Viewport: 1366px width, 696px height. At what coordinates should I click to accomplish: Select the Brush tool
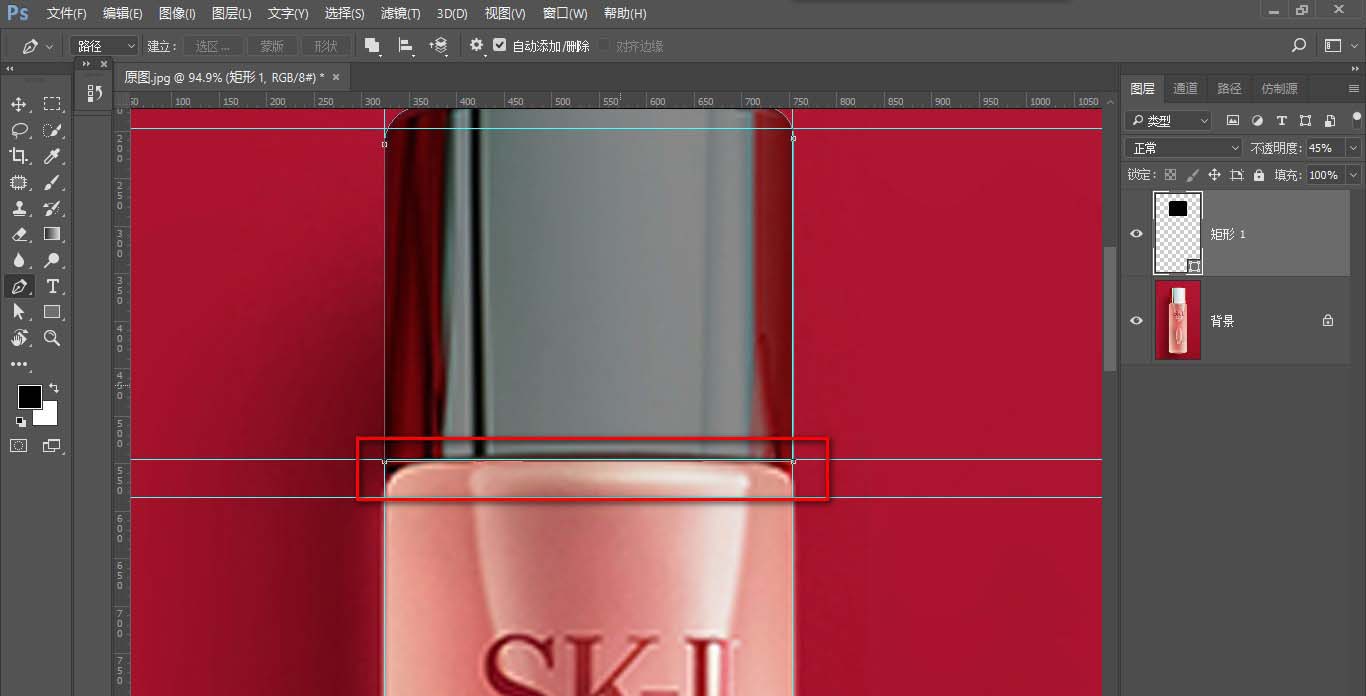(x=52, y=182)
